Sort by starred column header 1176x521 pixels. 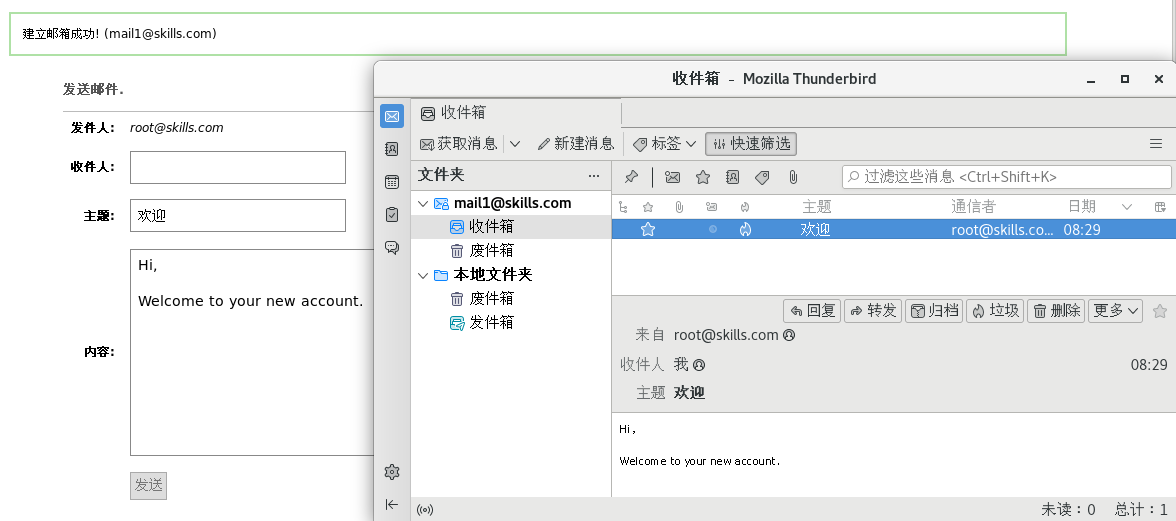tap(648, 207)
